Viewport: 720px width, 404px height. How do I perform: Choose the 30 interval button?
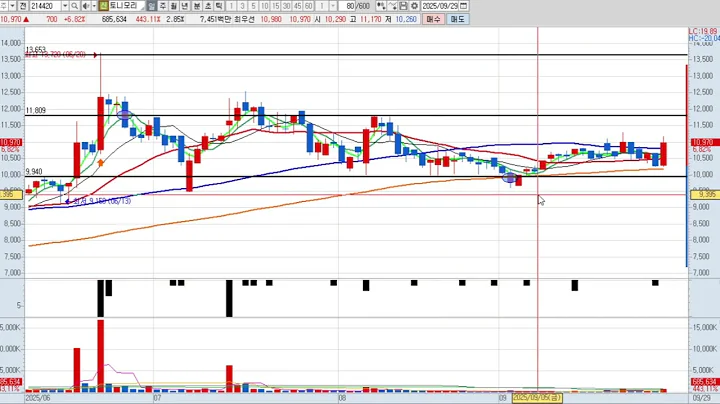287,6
